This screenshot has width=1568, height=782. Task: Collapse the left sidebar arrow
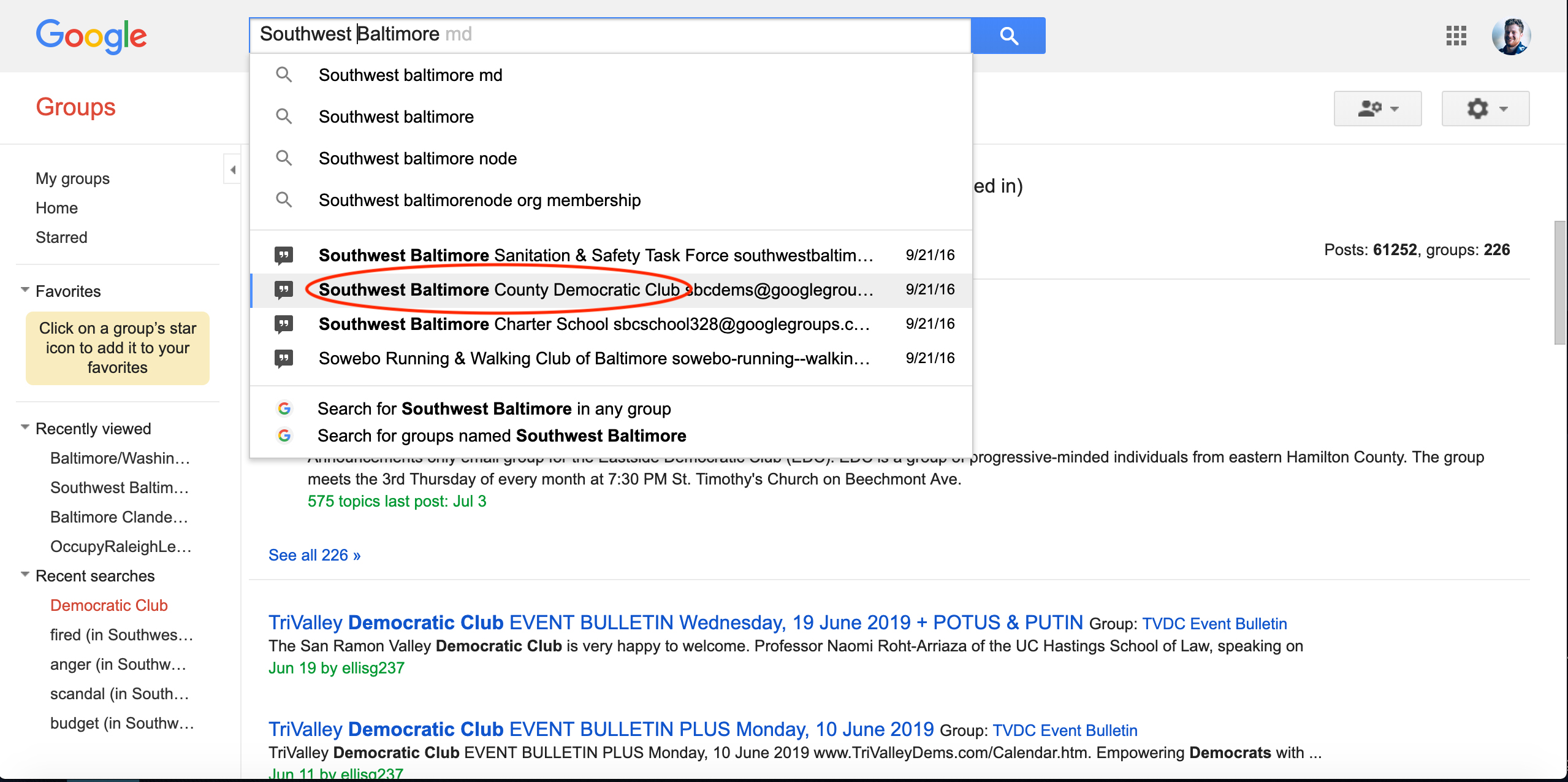click(232, 169)
